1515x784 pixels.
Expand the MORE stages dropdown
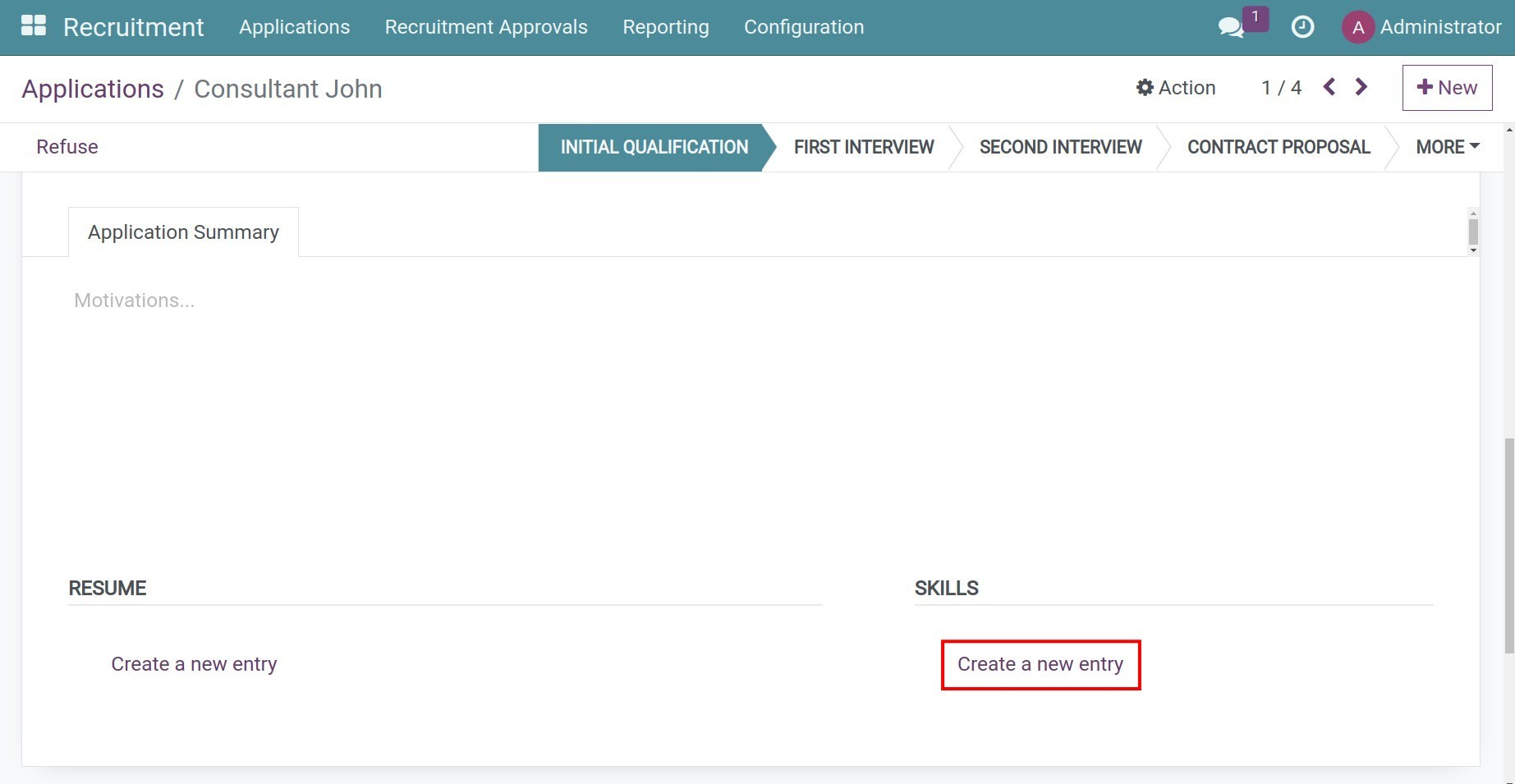click(x=1446, y=147)
